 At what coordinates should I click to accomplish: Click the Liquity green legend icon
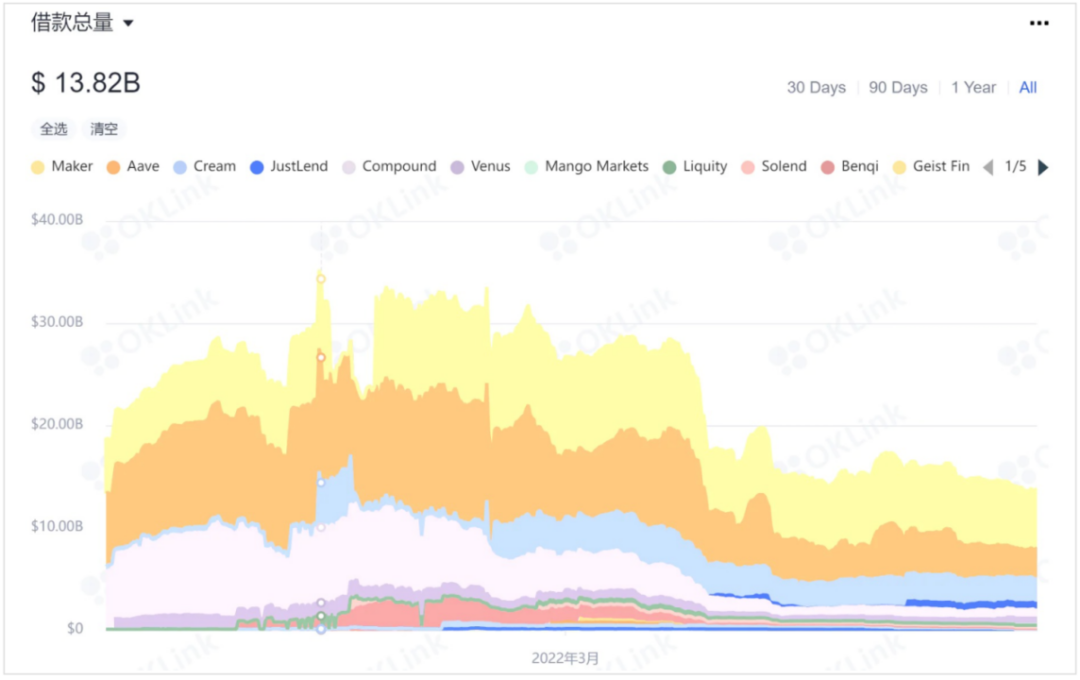coord(669,167)
